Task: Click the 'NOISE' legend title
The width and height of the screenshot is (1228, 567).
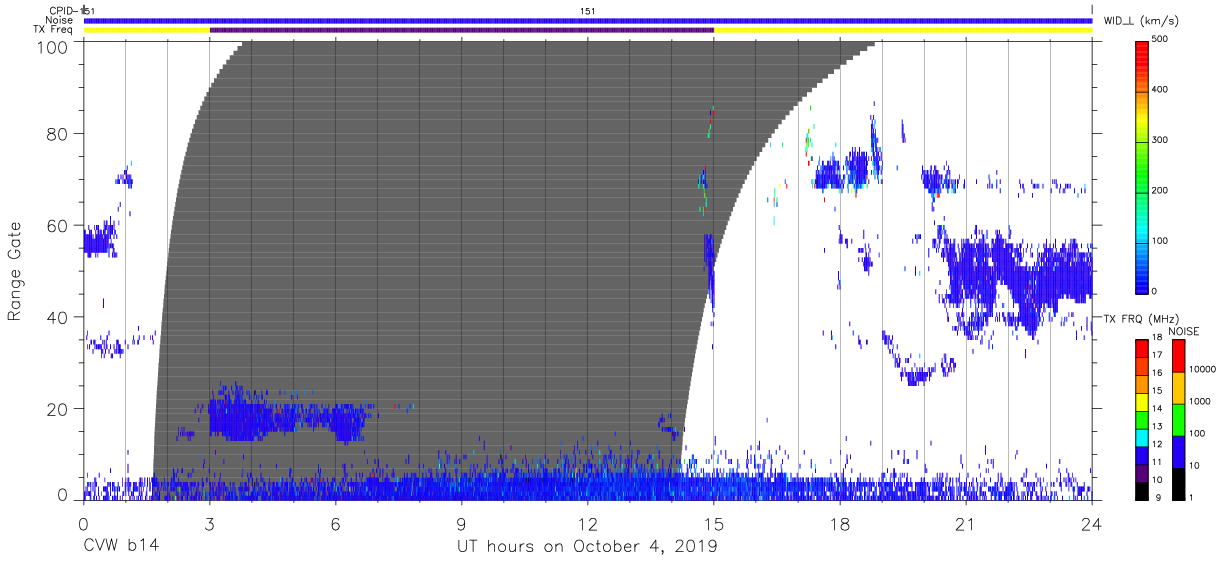Action: point(1184,331)
